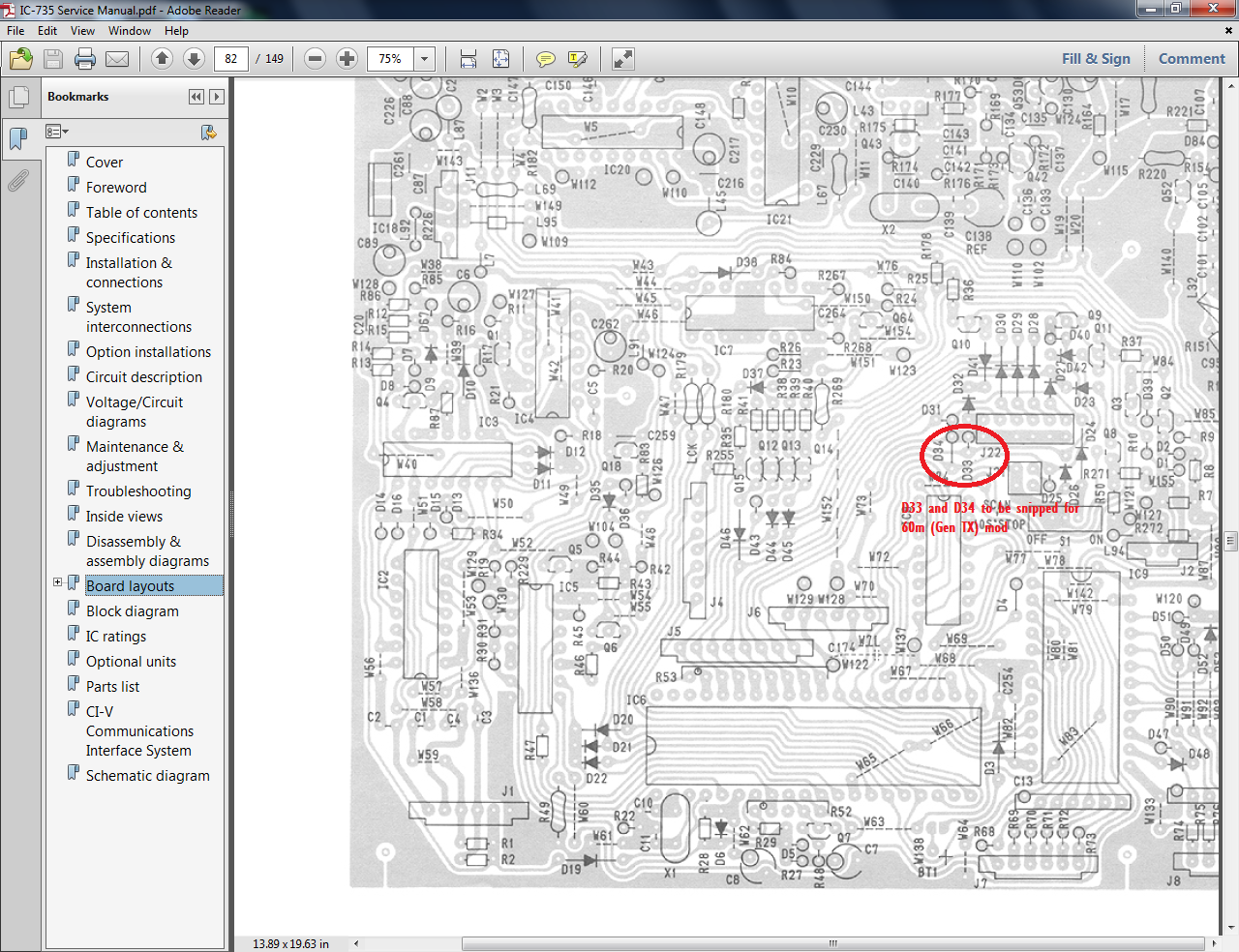Viewport: 1239px width, 952px height.
Task: Open the attachments paperclip panel
Action: pos(18,180)
